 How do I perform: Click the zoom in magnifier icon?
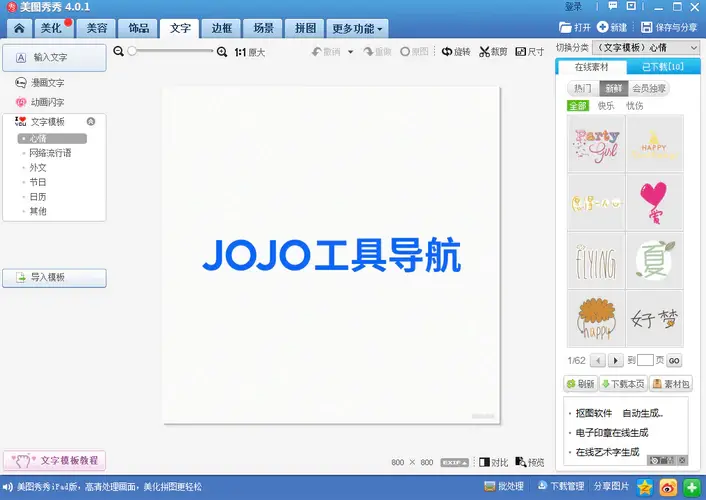pos(222,52)
